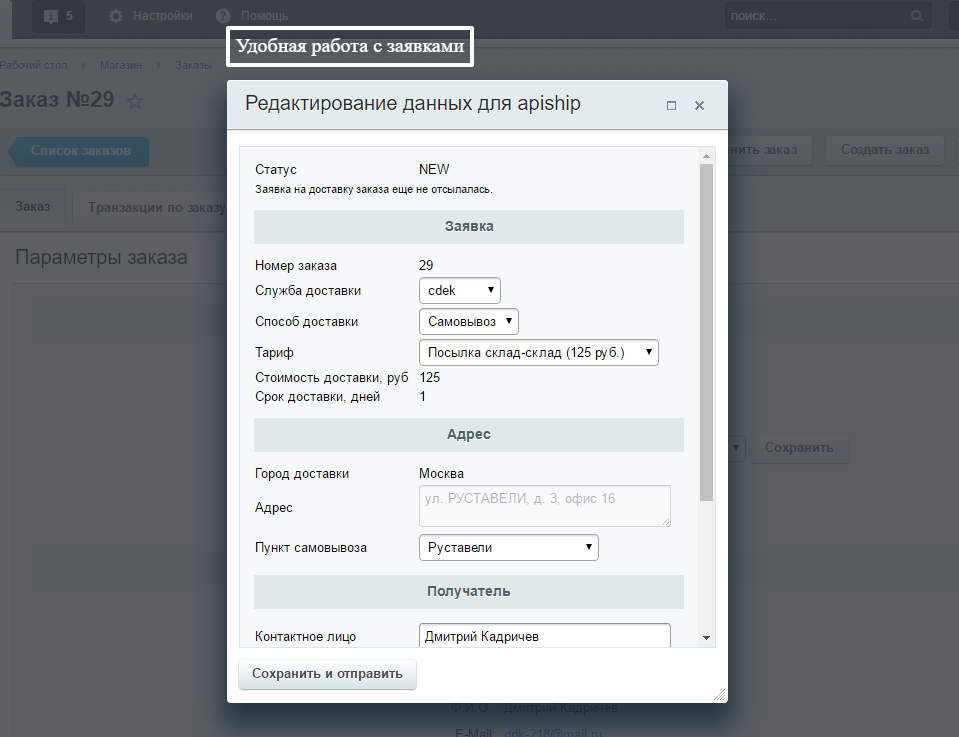Maximize the apiship edit dialog
This screenshot has width=959, height=737.
[671, 105]
